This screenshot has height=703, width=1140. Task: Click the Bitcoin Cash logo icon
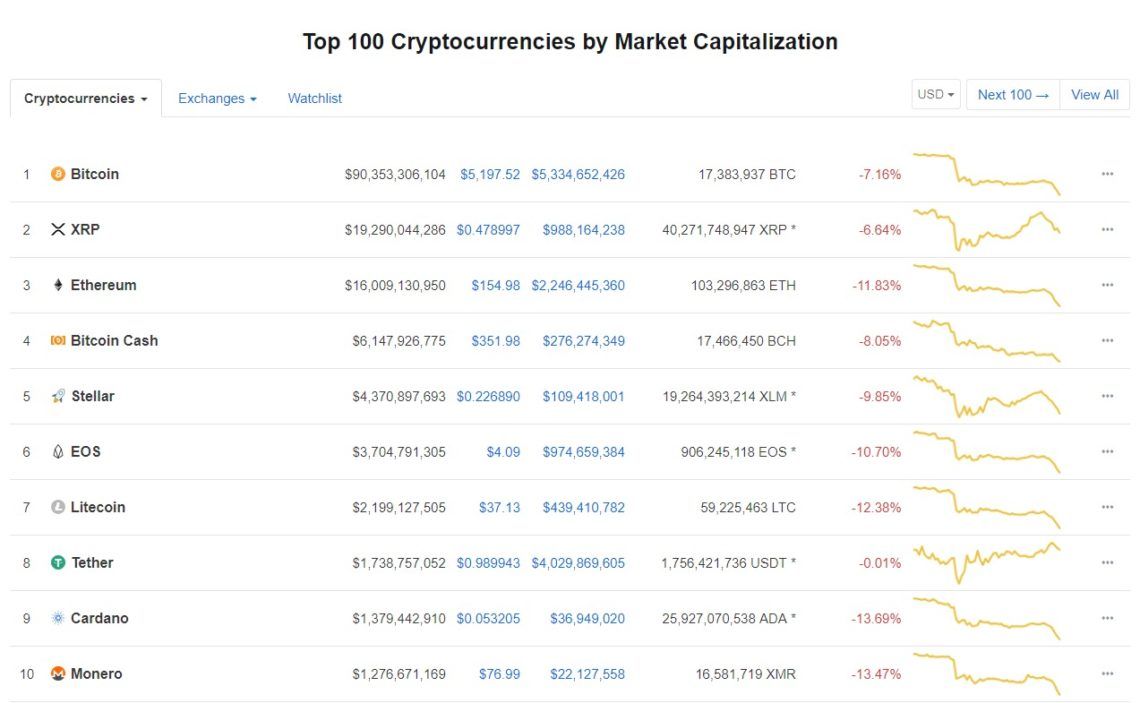pos(58,341)
